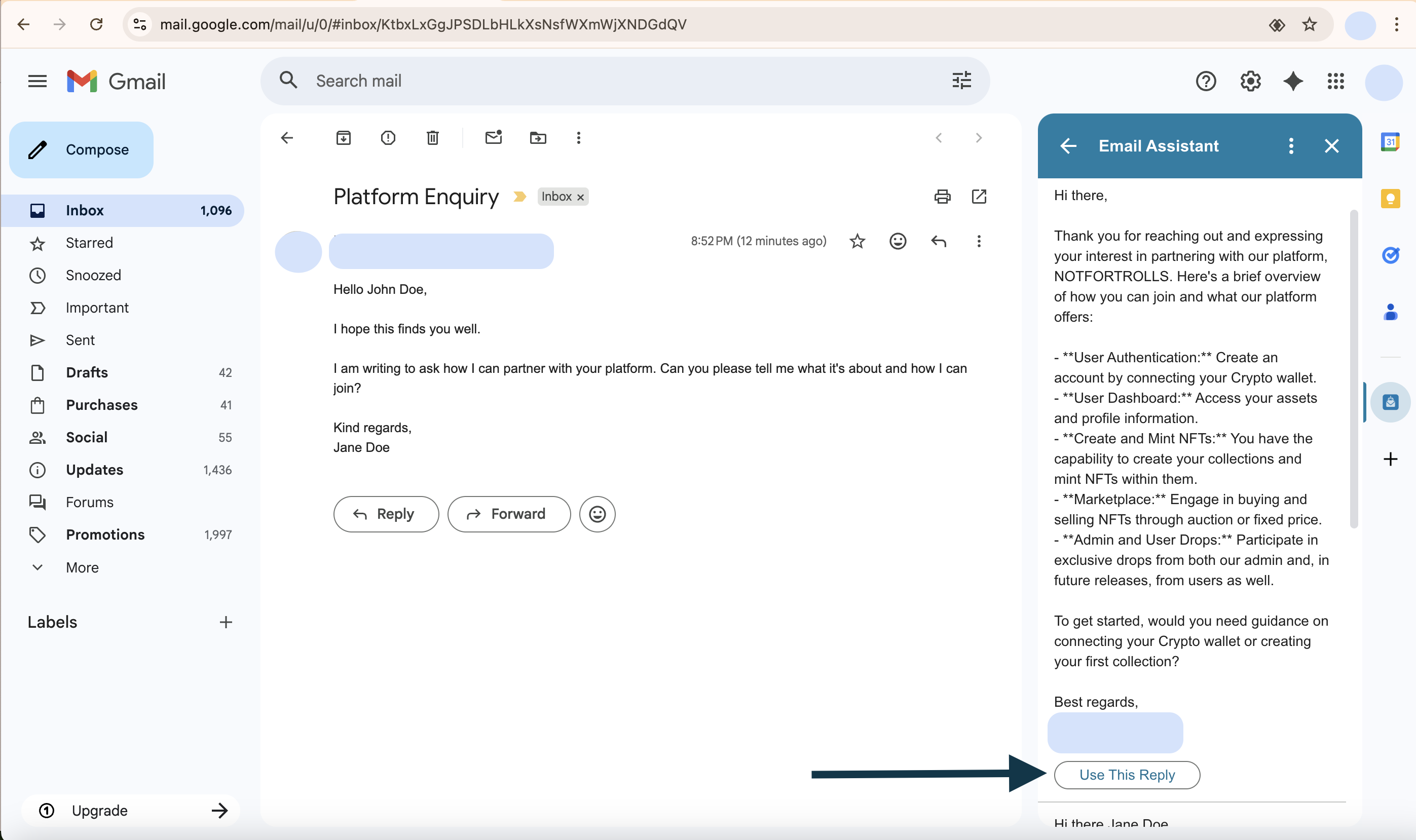Screen dimensions: 1416x840
Task: Click the Email Assistant panel scrollbar
Action: (1354, 368)
